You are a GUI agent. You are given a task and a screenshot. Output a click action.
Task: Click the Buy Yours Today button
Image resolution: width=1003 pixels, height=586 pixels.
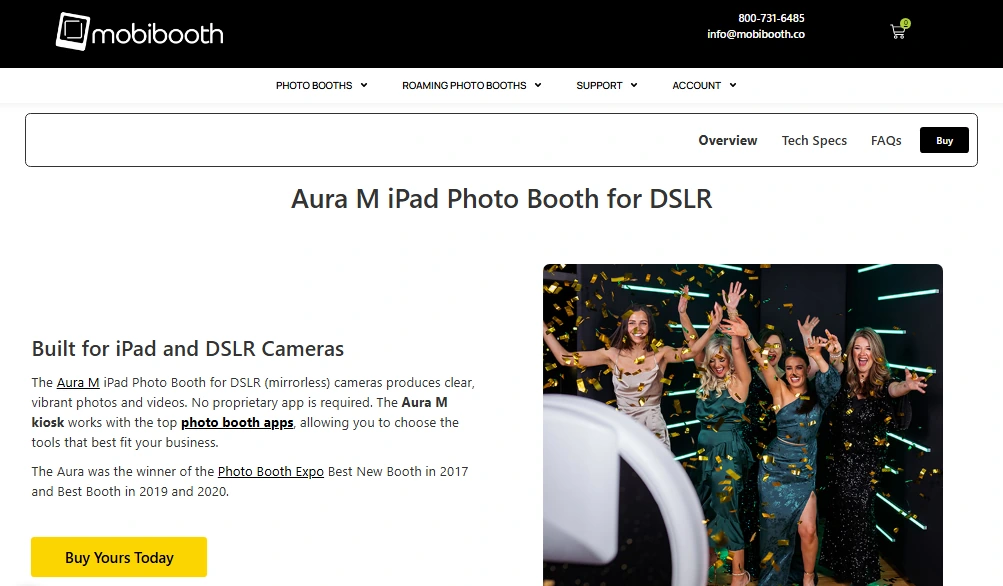tap(119, 557)
